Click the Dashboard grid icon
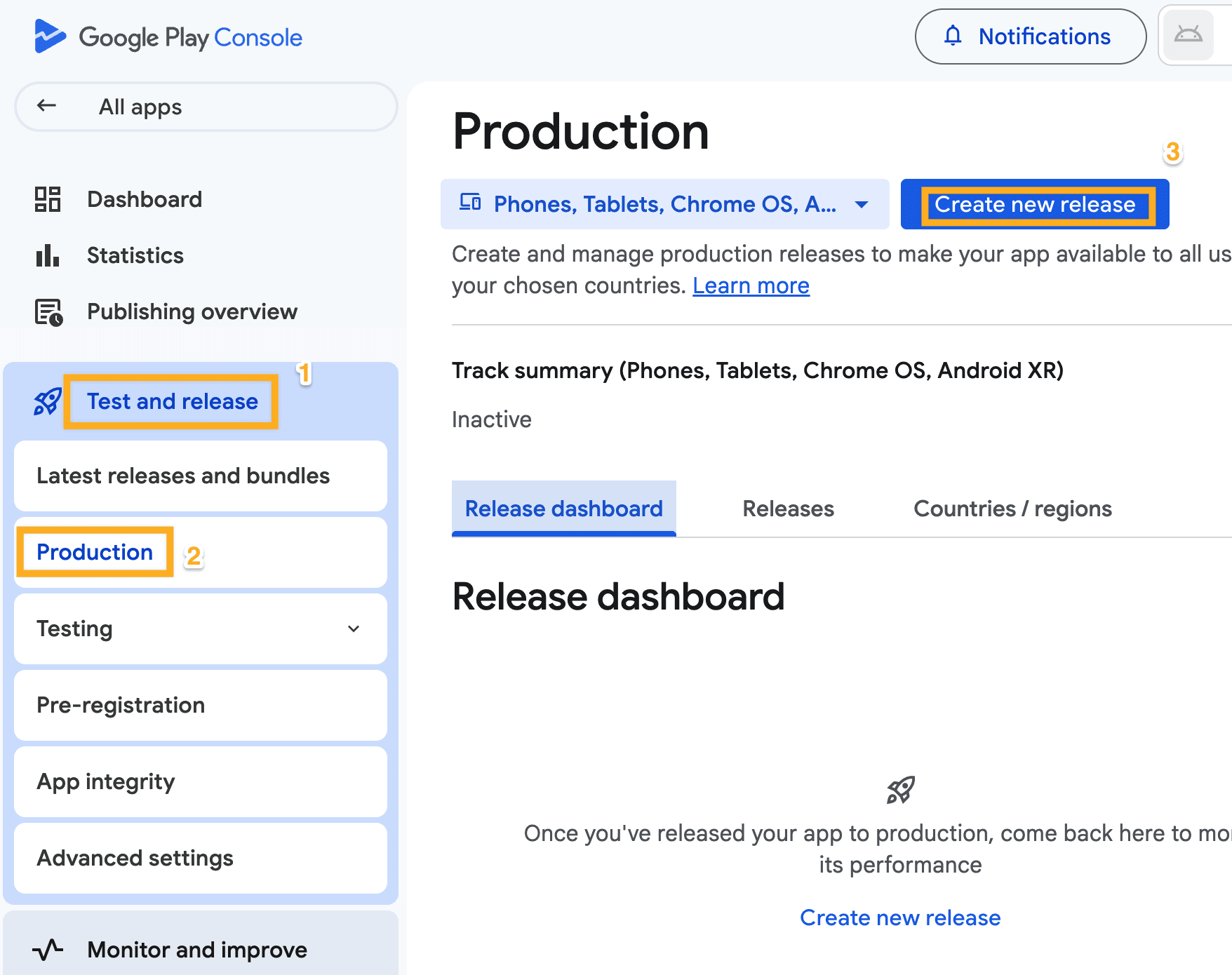The width and height of the screenshot is (1232, 975). 48,199
